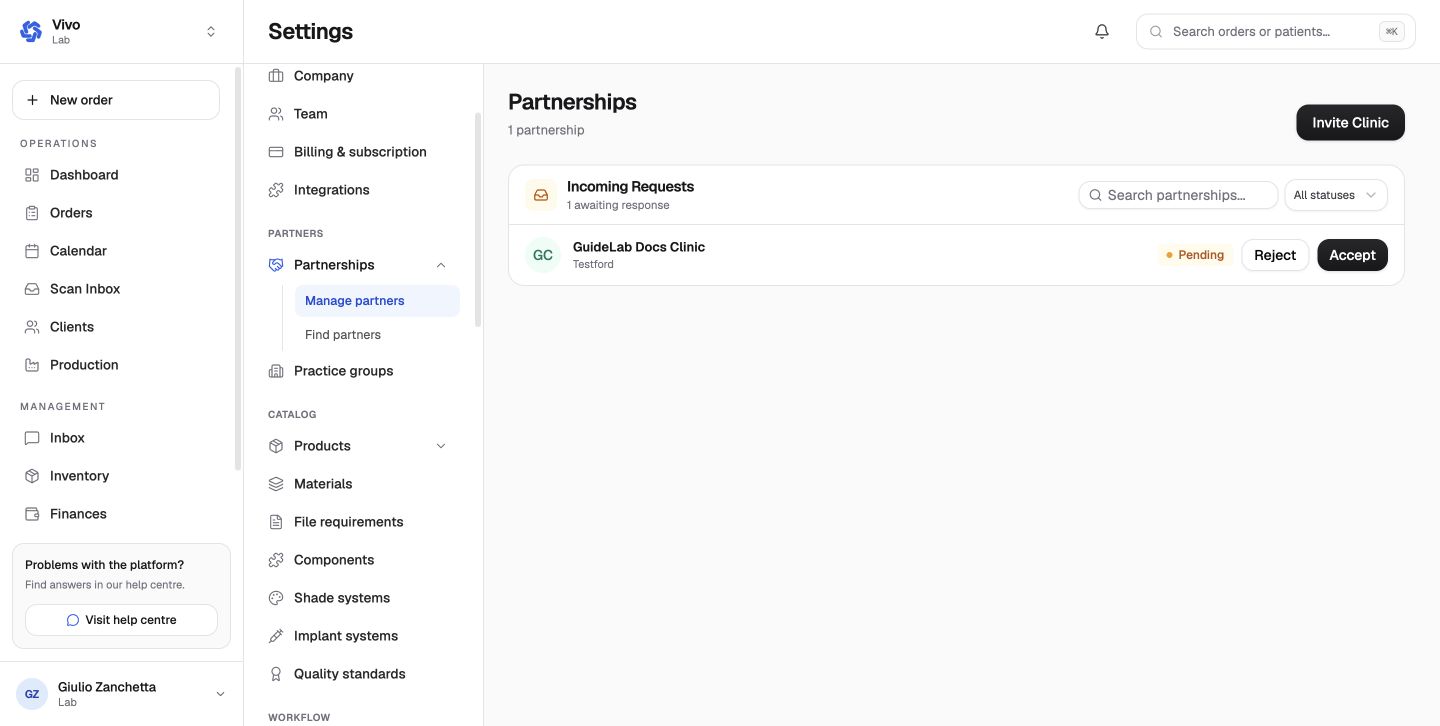Click the Quality standards badge icon
Screen dimensions: 1440x726
pyautogui.click(x=276, y=674)
